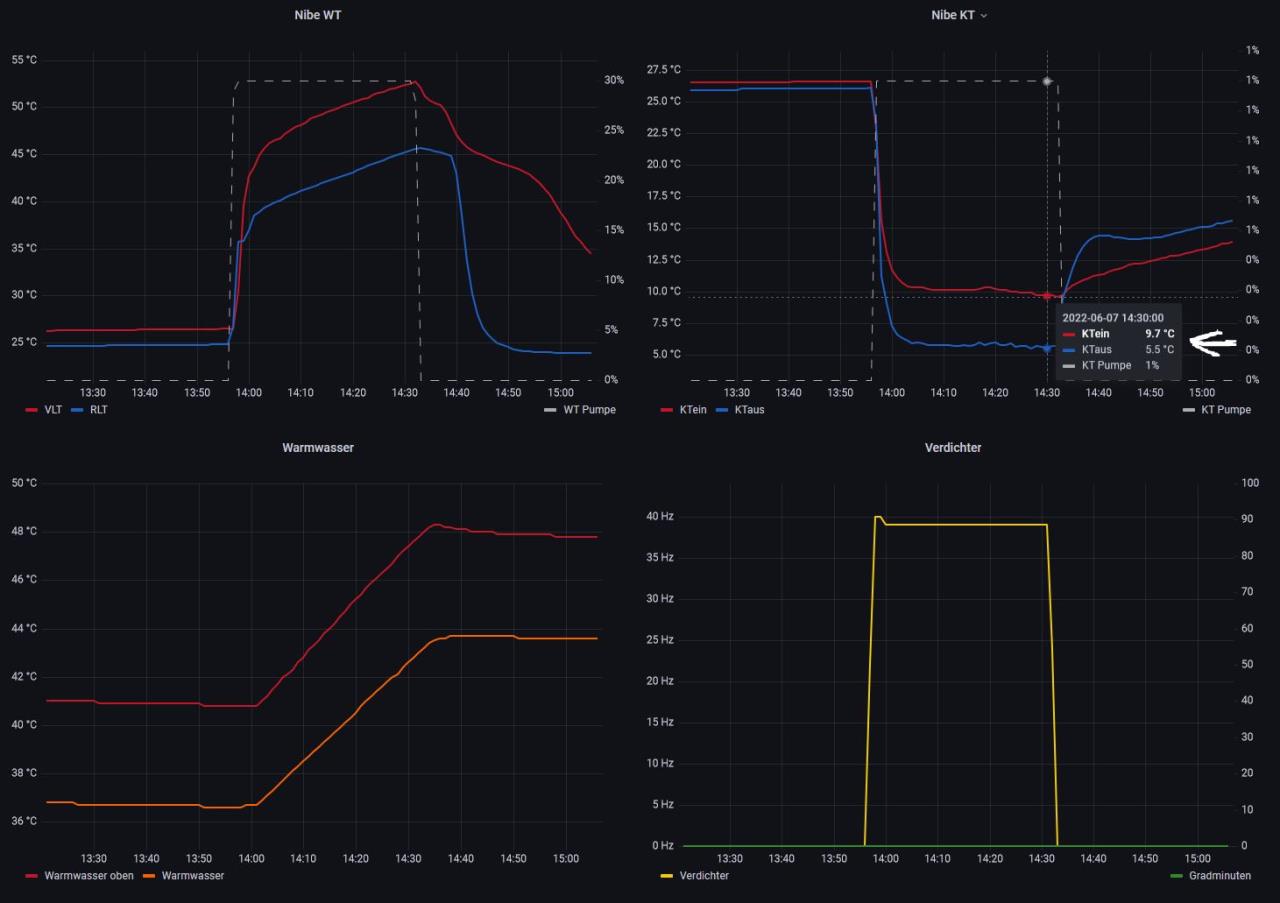Click 14:30 time label in Nibe KT chart

point(1047,392)
